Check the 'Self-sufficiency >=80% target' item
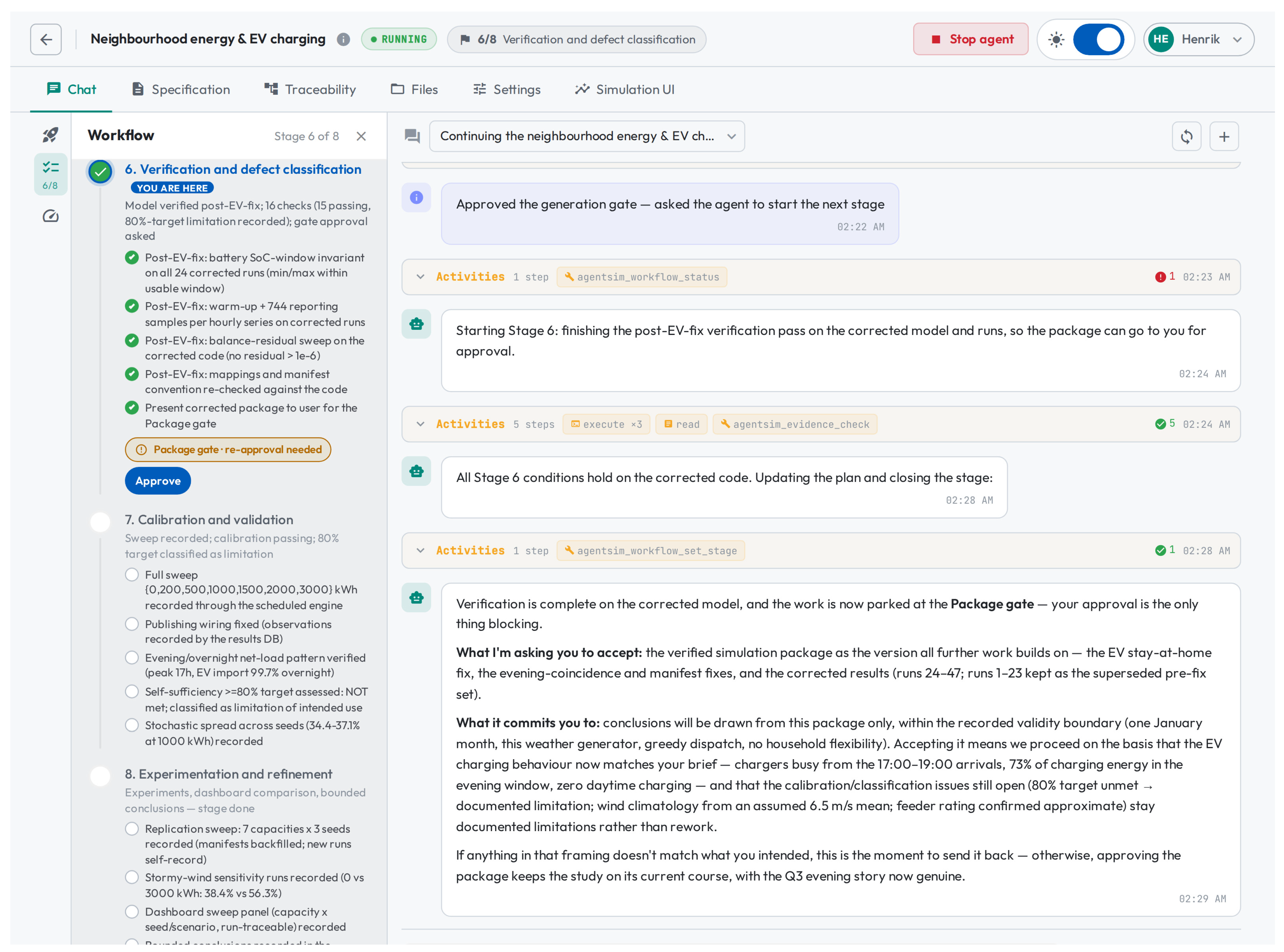The image size is (1284, 952). click(x=132, y=692)
